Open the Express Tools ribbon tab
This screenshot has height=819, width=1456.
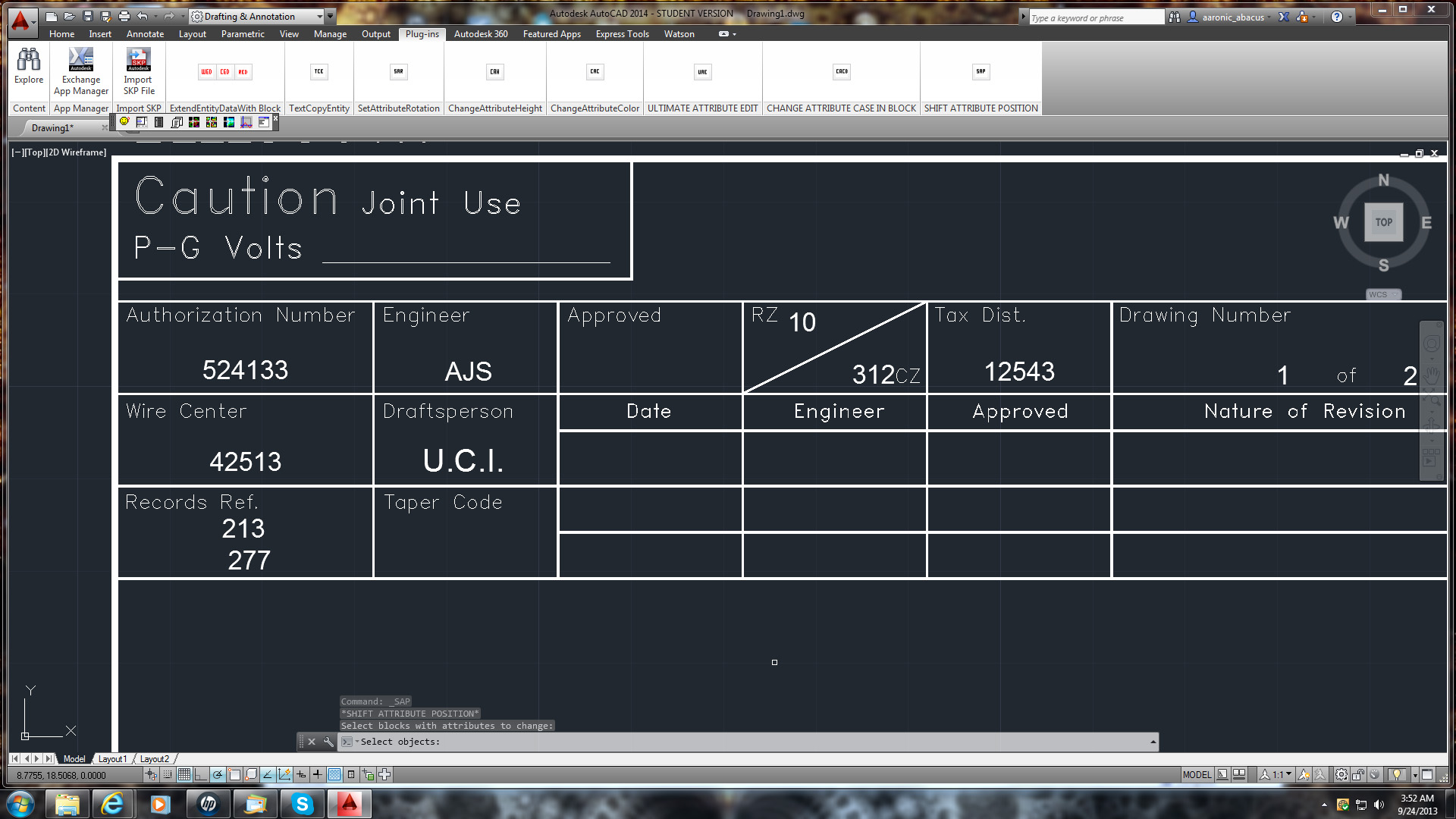(622, 34)
